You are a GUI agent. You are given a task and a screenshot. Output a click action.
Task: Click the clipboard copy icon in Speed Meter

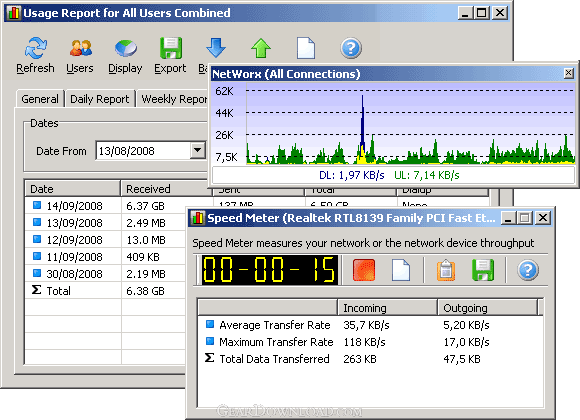coord(446,270)
